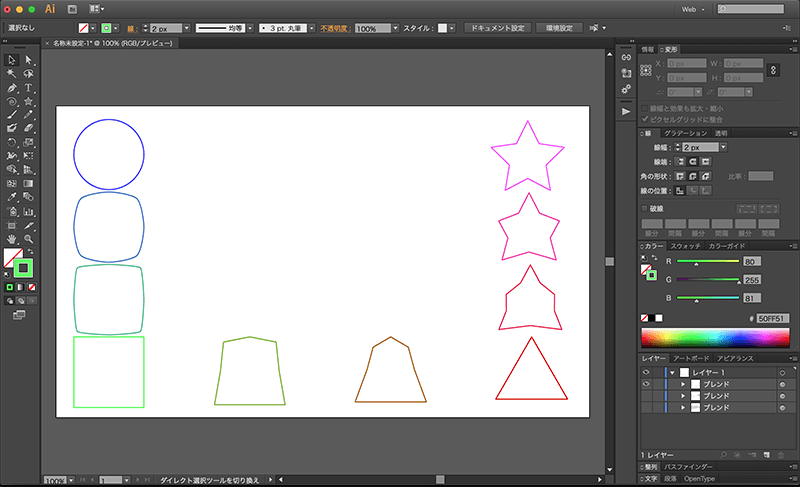Click the G value field showing 255
Image resolution: width=800 pixels, height=487 pixels.
[x=752, y=280]
